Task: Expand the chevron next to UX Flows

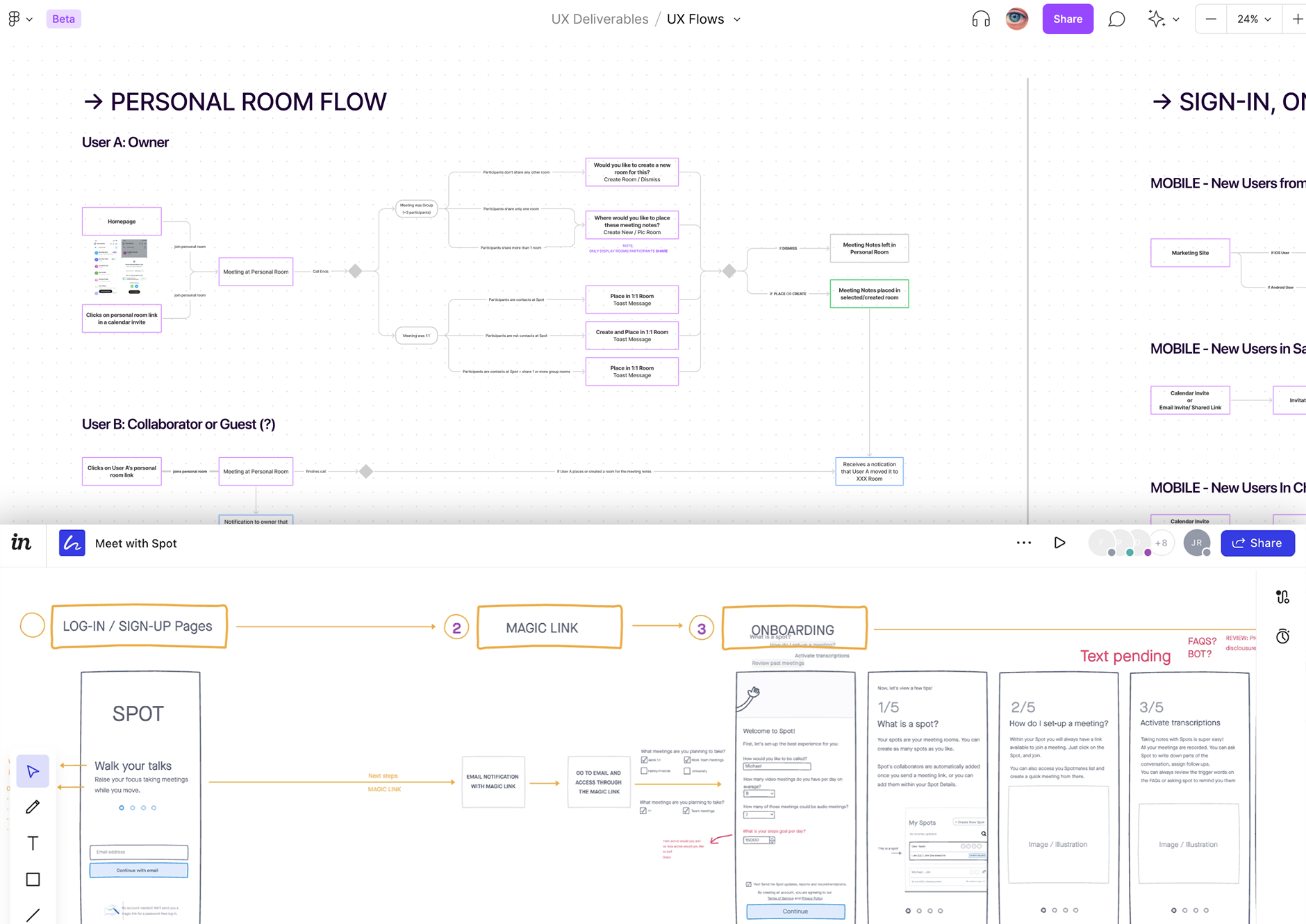Action: pyautogui.click(x=737, y=19)
